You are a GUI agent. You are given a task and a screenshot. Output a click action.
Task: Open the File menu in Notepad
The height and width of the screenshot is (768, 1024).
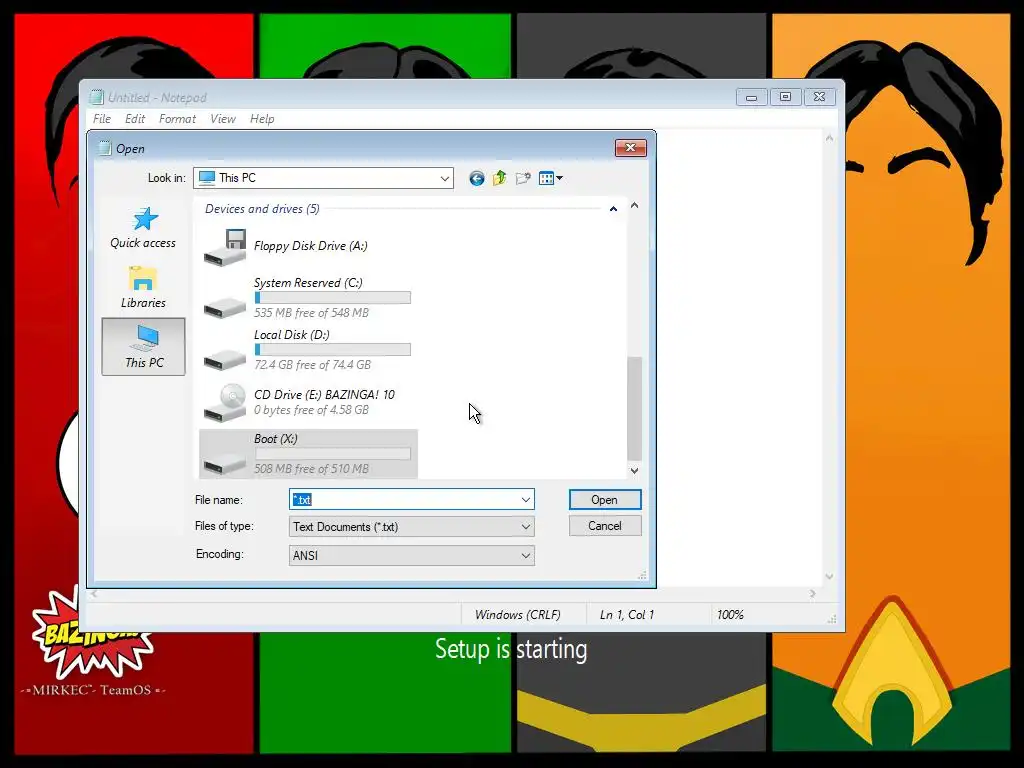[102, 119]
